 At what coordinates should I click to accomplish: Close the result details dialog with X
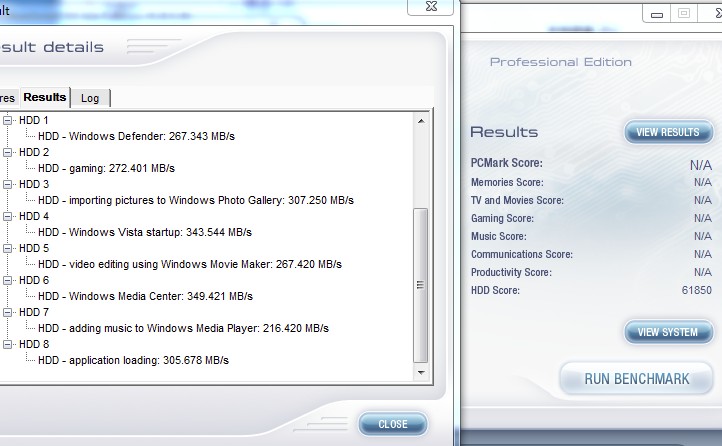[x=431, y=6]
